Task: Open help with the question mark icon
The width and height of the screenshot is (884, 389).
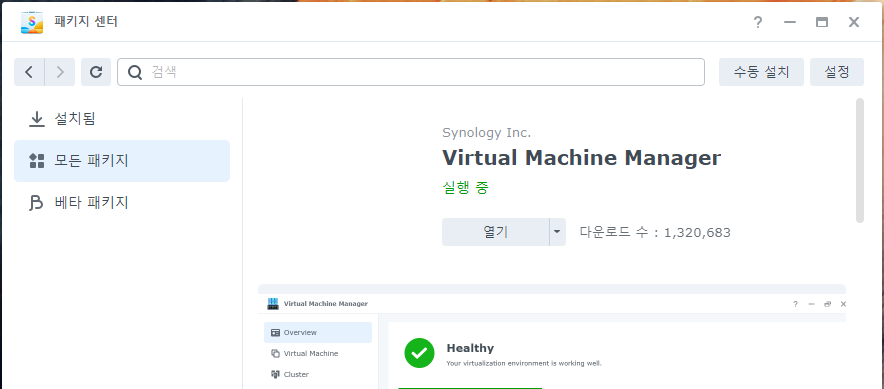Action: pyautogui.click(x=758, y=23)
